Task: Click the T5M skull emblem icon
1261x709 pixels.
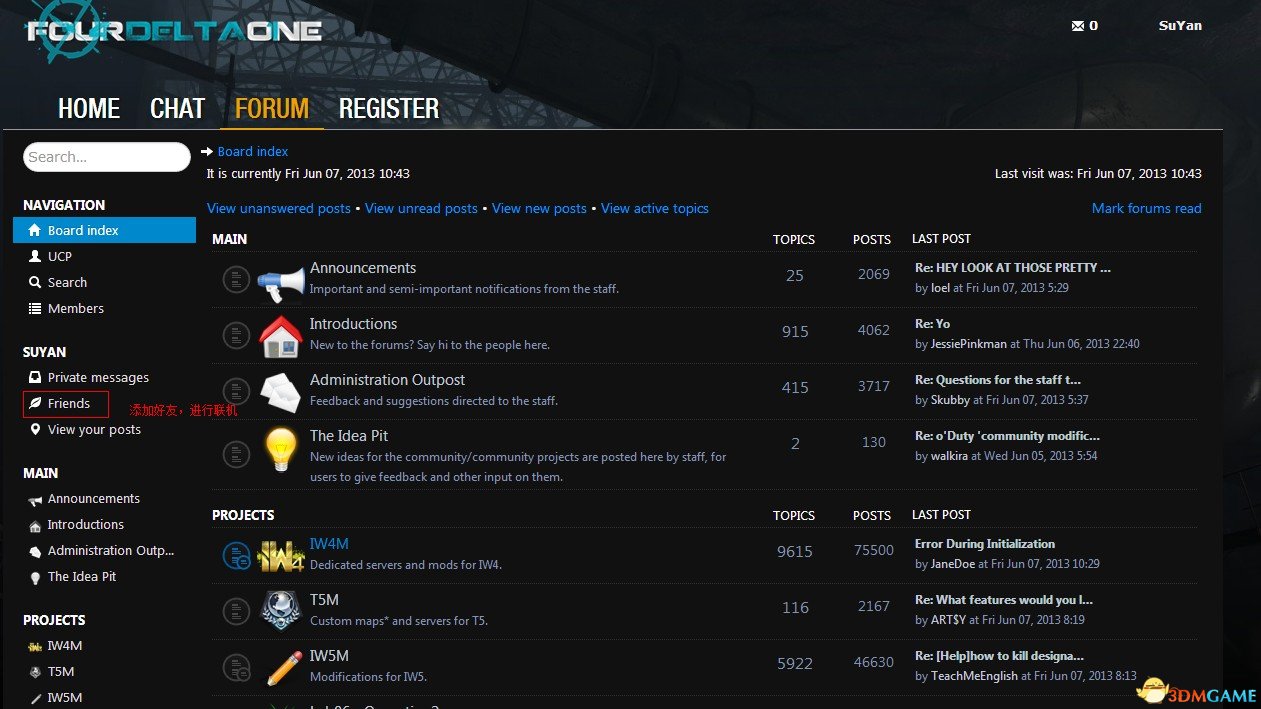Action: (281, 610)
